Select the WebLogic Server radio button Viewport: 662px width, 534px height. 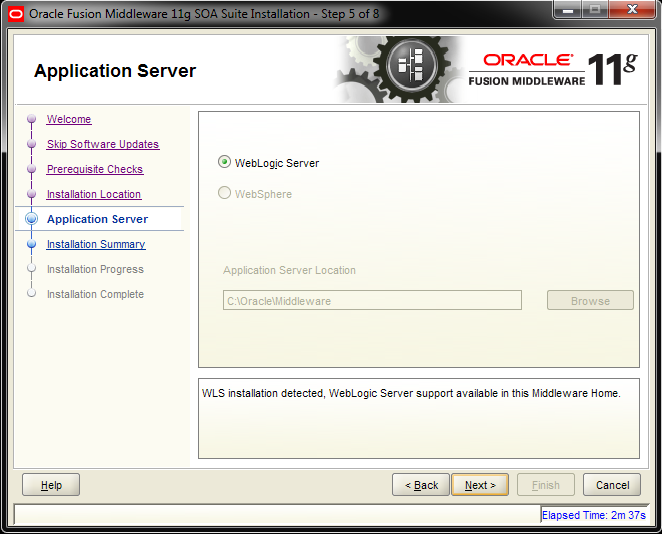[x=224, y=162]
